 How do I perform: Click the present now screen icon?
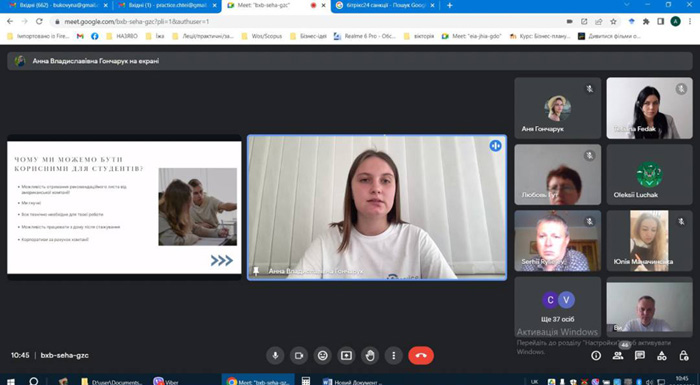[346, 356]
